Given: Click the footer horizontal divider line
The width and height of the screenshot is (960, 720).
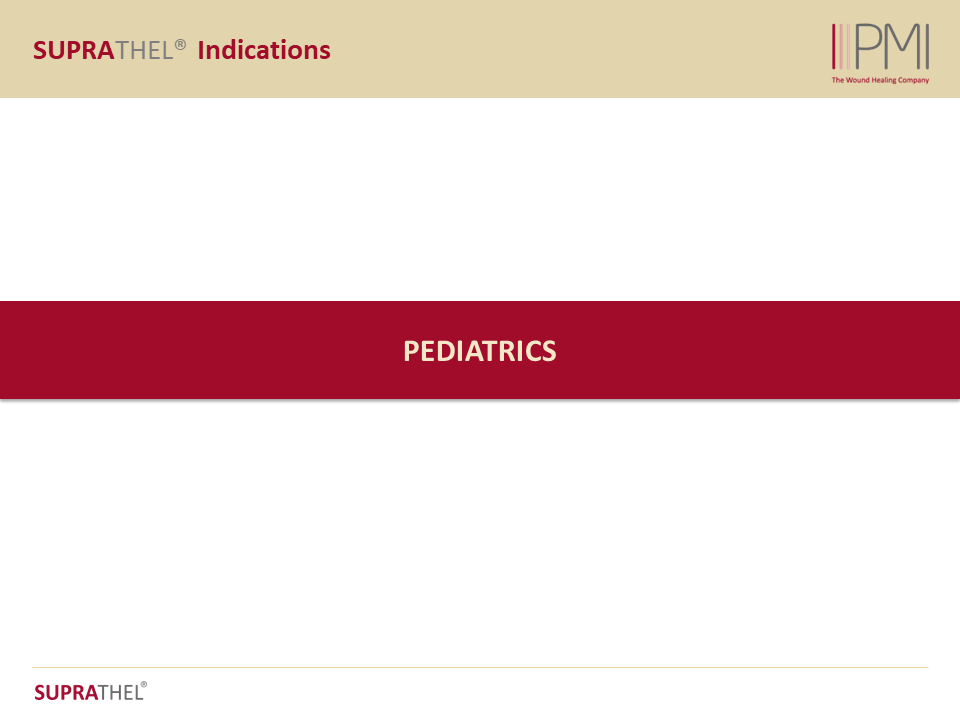Looking at the screenshot, I should (x=480, y=667).
